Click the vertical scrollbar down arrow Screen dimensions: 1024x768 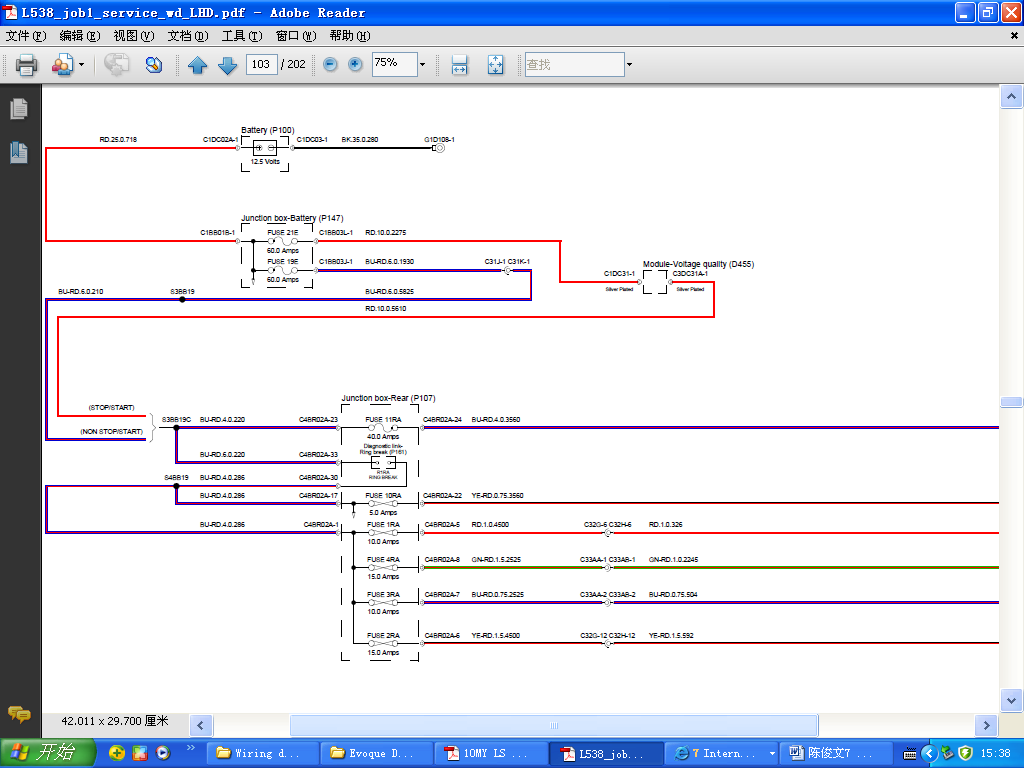(1011, 701)
